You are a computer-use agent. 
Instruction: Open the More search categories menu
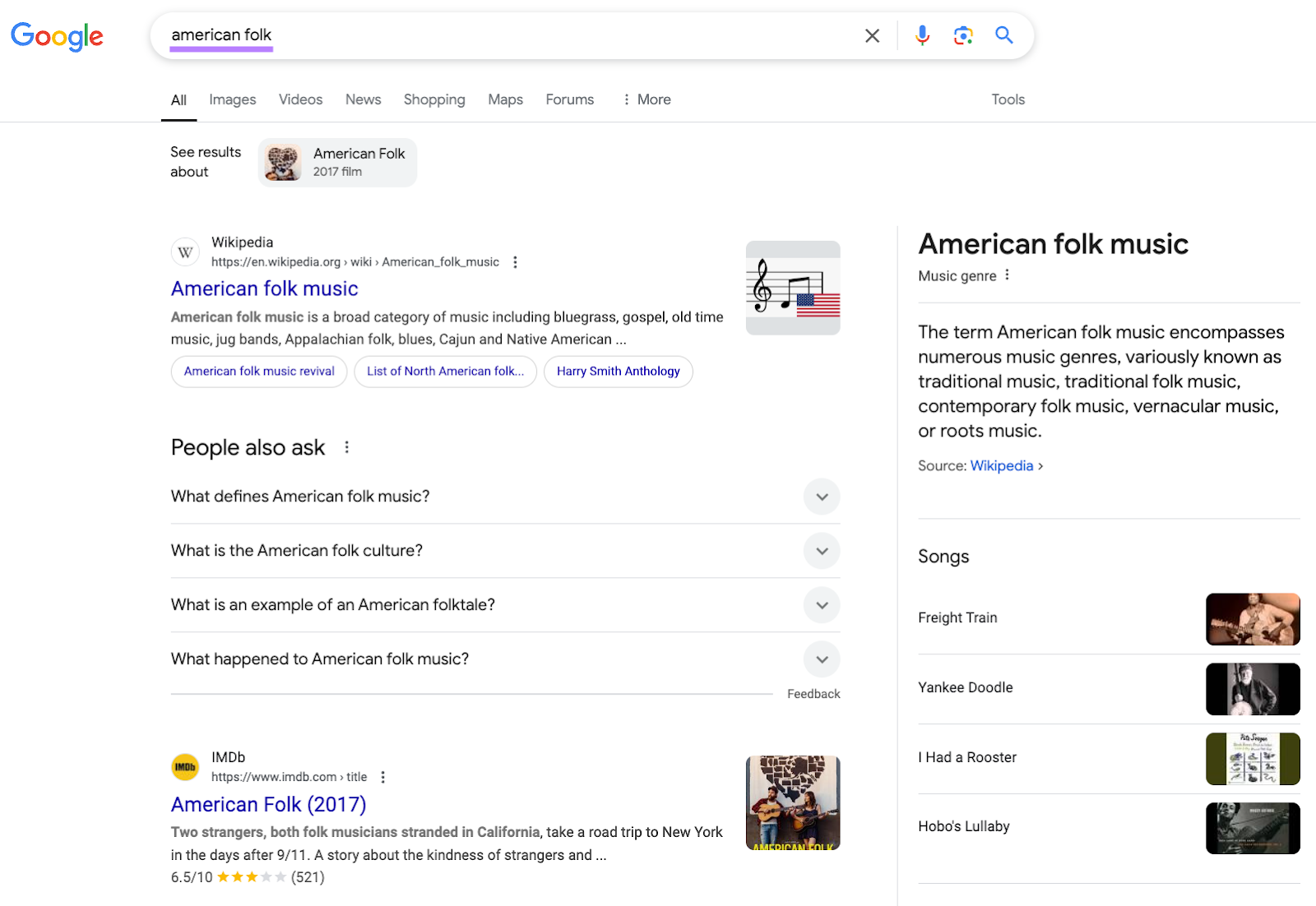tap(646, 99)
